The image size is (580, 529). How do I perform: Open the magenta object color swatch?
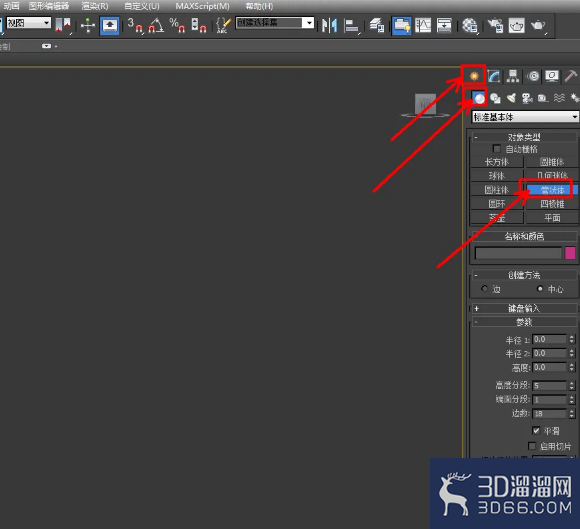click(570, 253)
